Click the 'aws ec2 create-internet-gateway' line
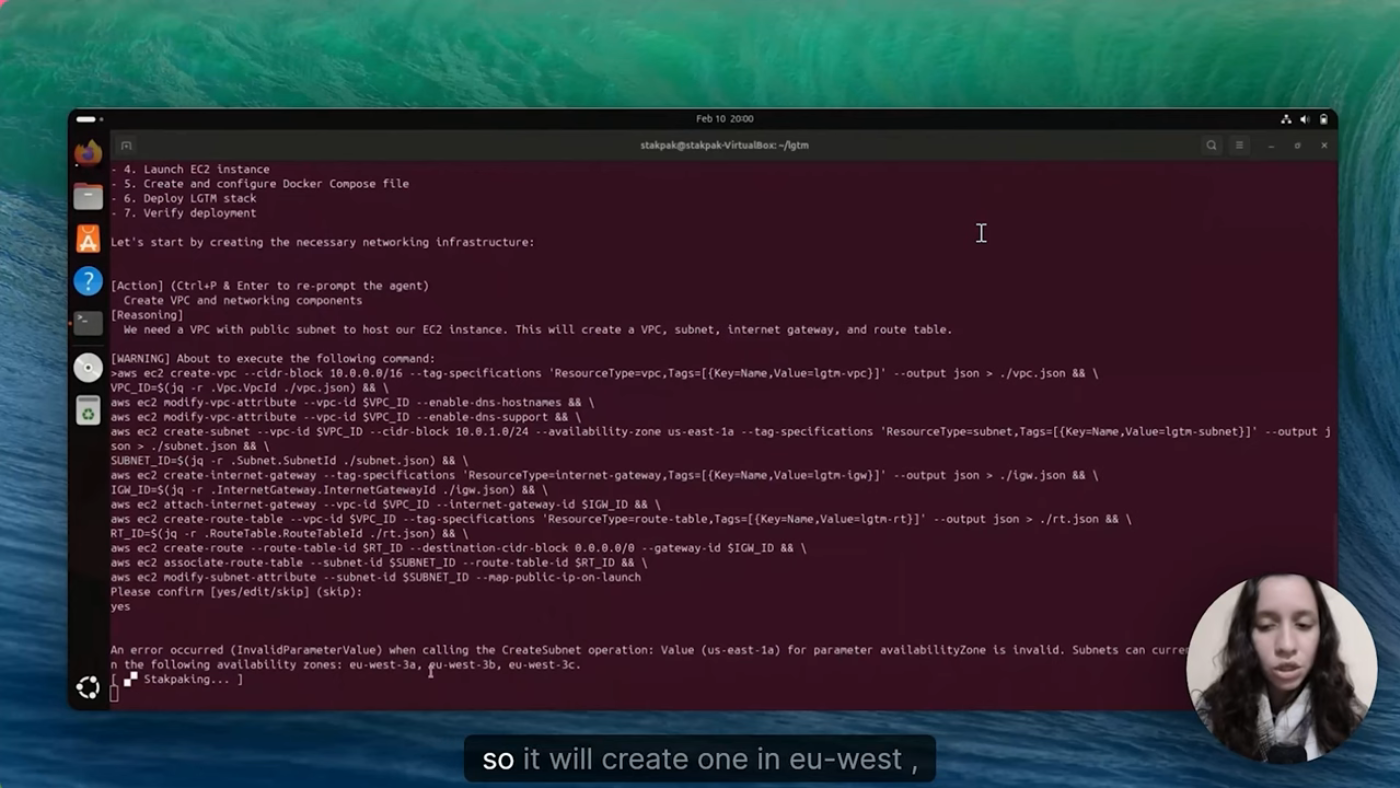Image resolution: width=1400 pixels, height=788 pixels. tap(604, 475)
